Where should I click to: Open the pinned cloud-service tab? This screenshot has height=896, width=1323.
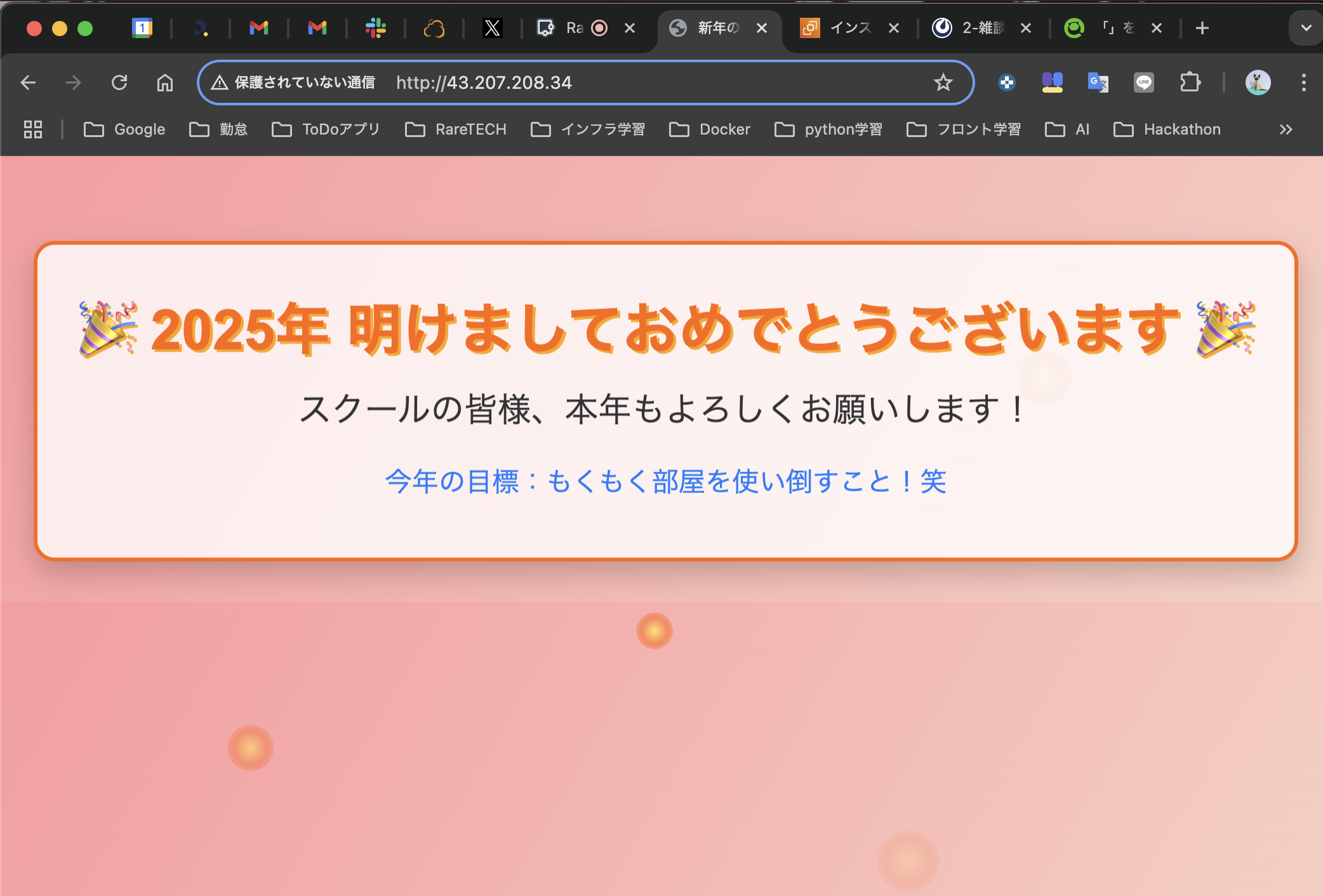434,28
